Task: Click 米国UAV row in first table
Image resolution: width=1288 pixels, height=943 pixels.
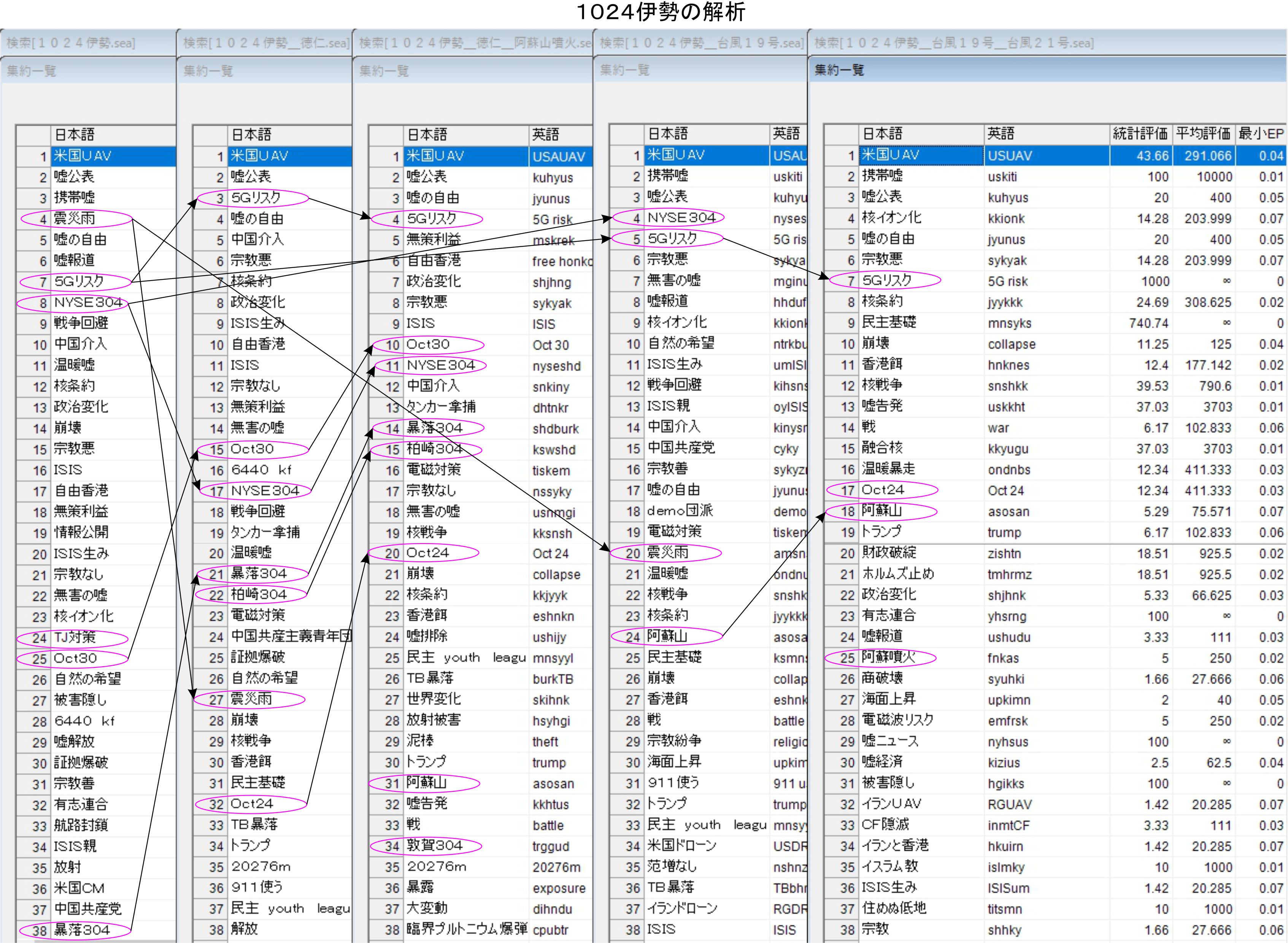Action: [x=83, y=156]
